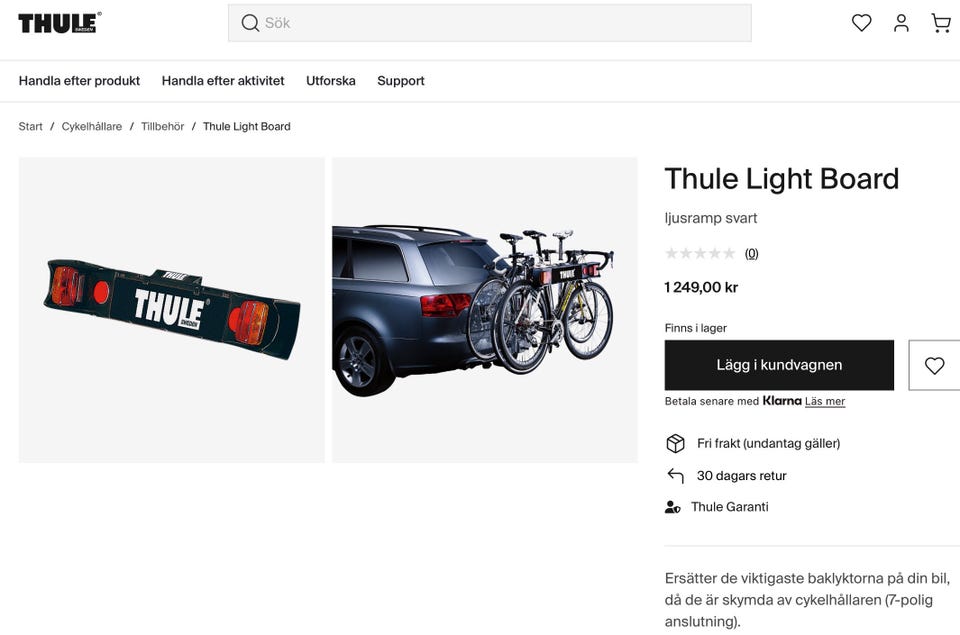Image resolution: width=960 pixels, height=635 pixels.
Task: Add product to wishlist with heart button
Action: tap(934, 366)
